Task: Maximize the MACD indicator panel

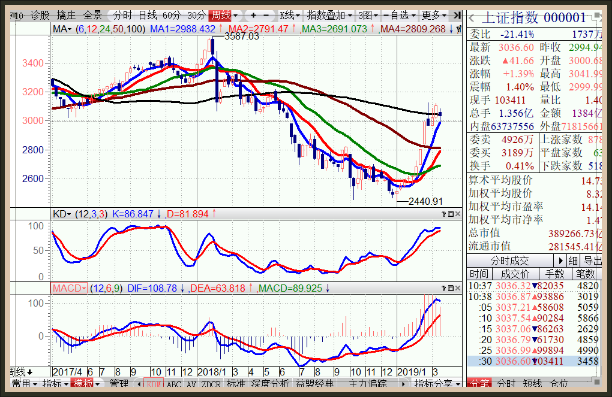Action: 451,288
